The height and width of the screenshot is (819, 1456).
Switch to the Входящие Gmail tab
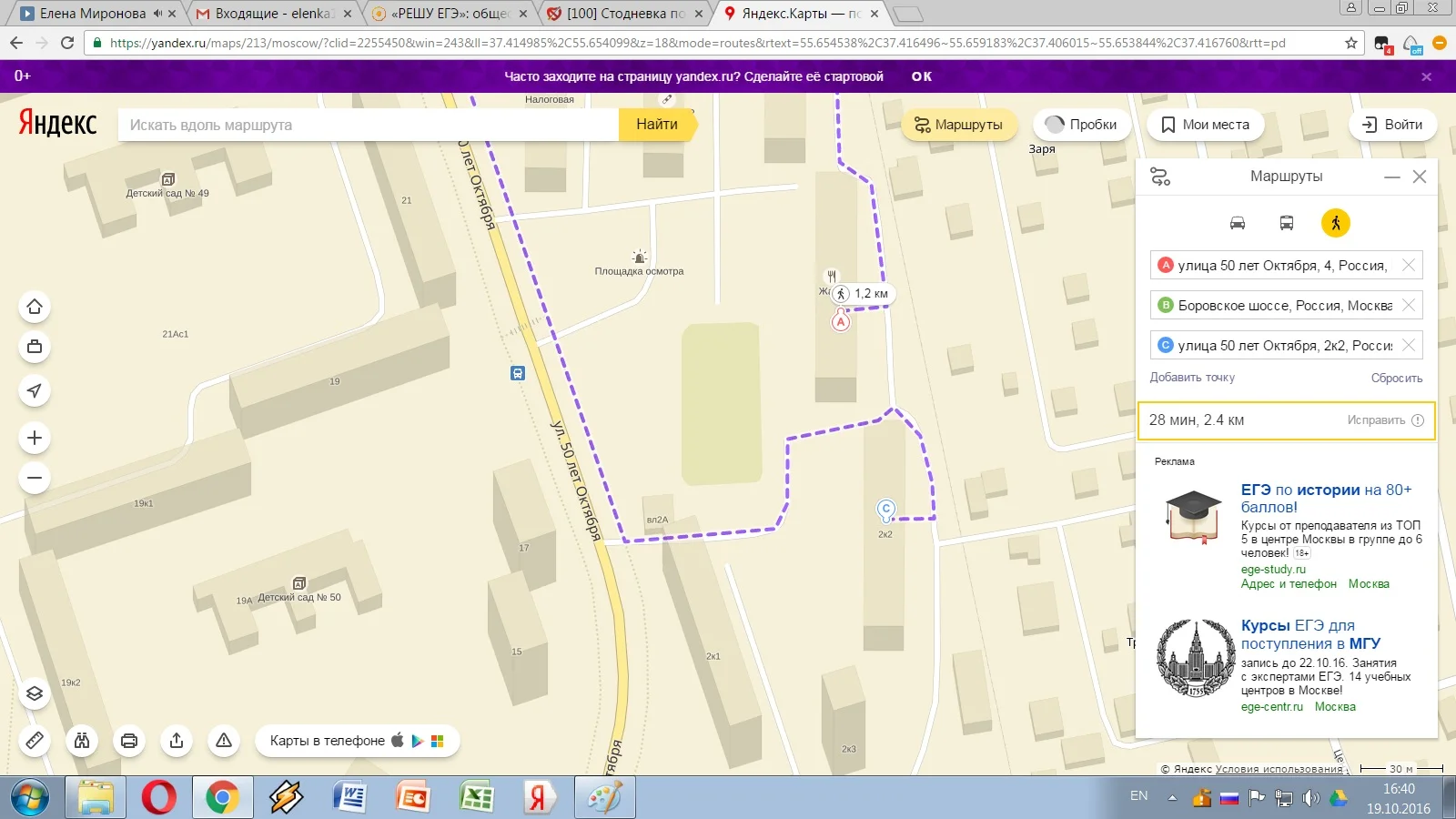[x=274, y=14]
